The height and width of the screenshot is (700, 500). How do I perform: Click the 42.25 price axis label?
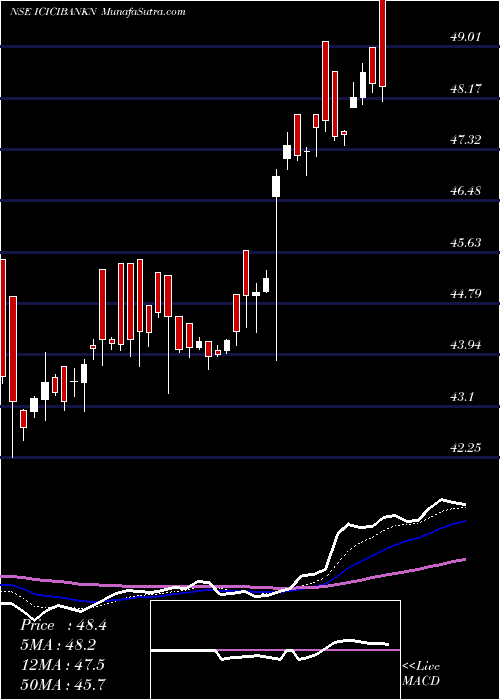[x=465, y=448]
